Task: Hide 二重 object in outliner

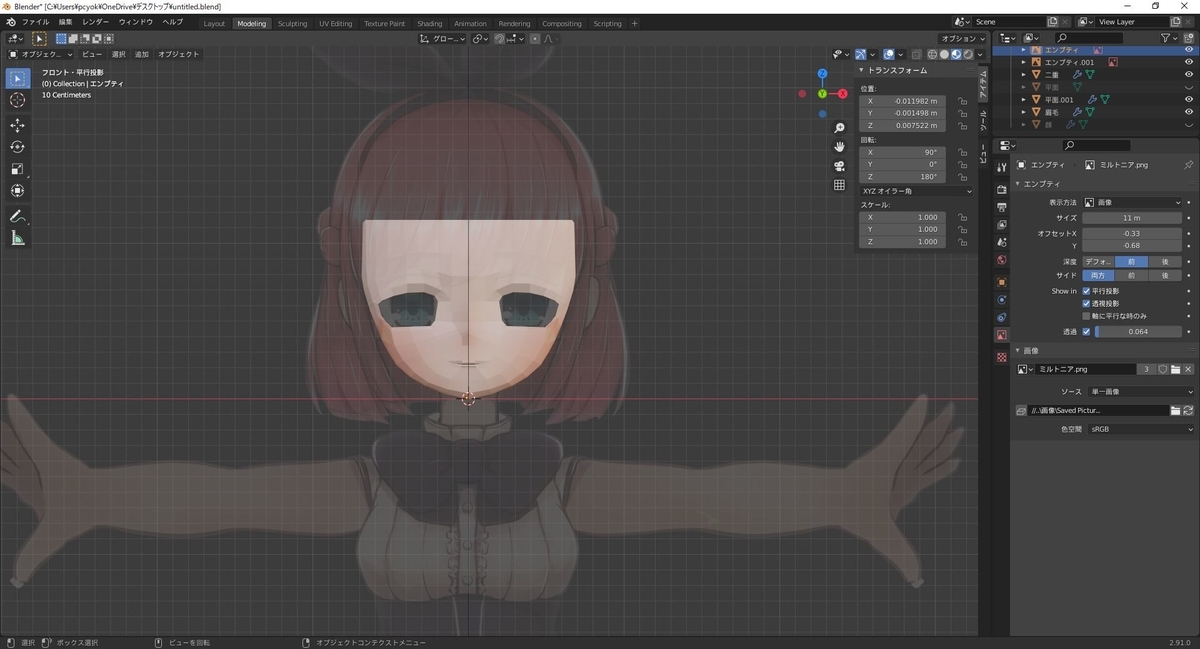Action: (x=1189, y=75)
